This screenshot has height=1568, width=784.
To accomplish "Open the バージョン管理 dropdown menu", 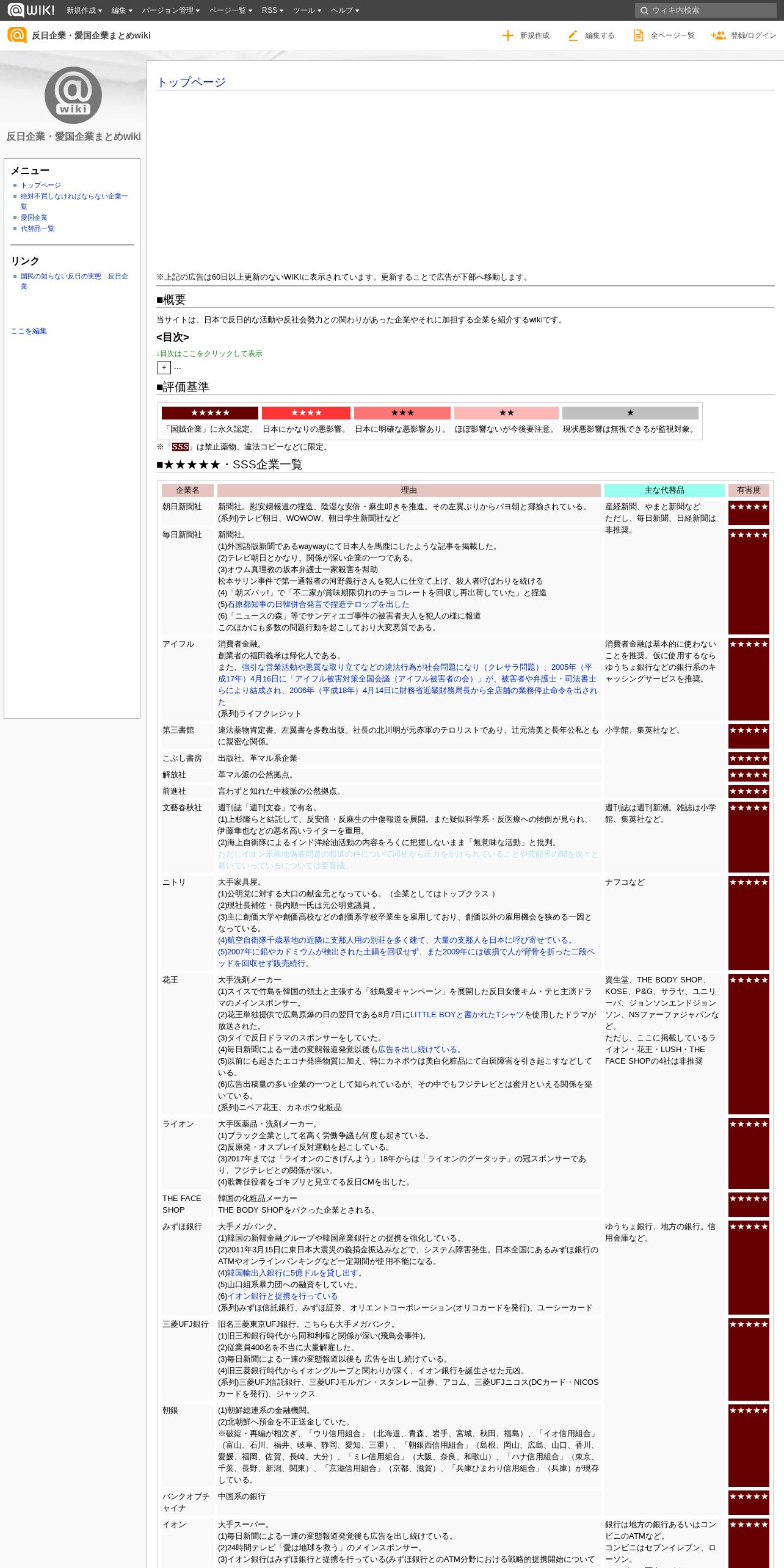I will [x=171, y=10].
